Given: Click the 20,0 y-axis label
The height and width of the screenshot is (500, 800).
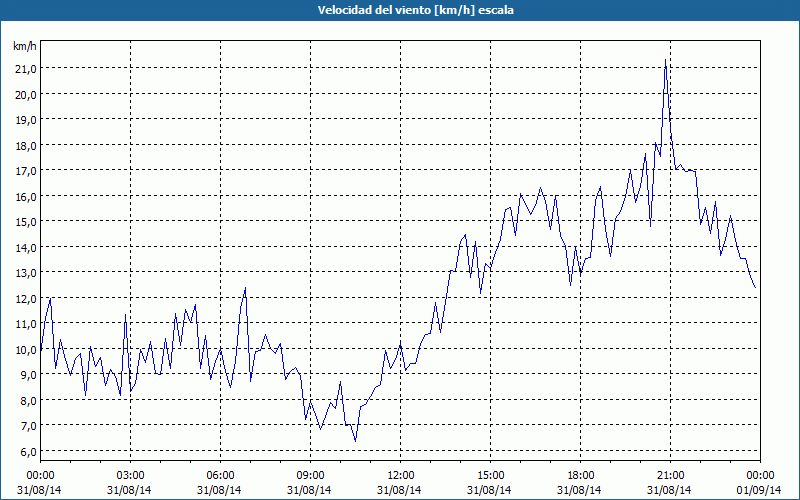Looking at the screenshot, I should pyautogui.click(x=27, y=94).
